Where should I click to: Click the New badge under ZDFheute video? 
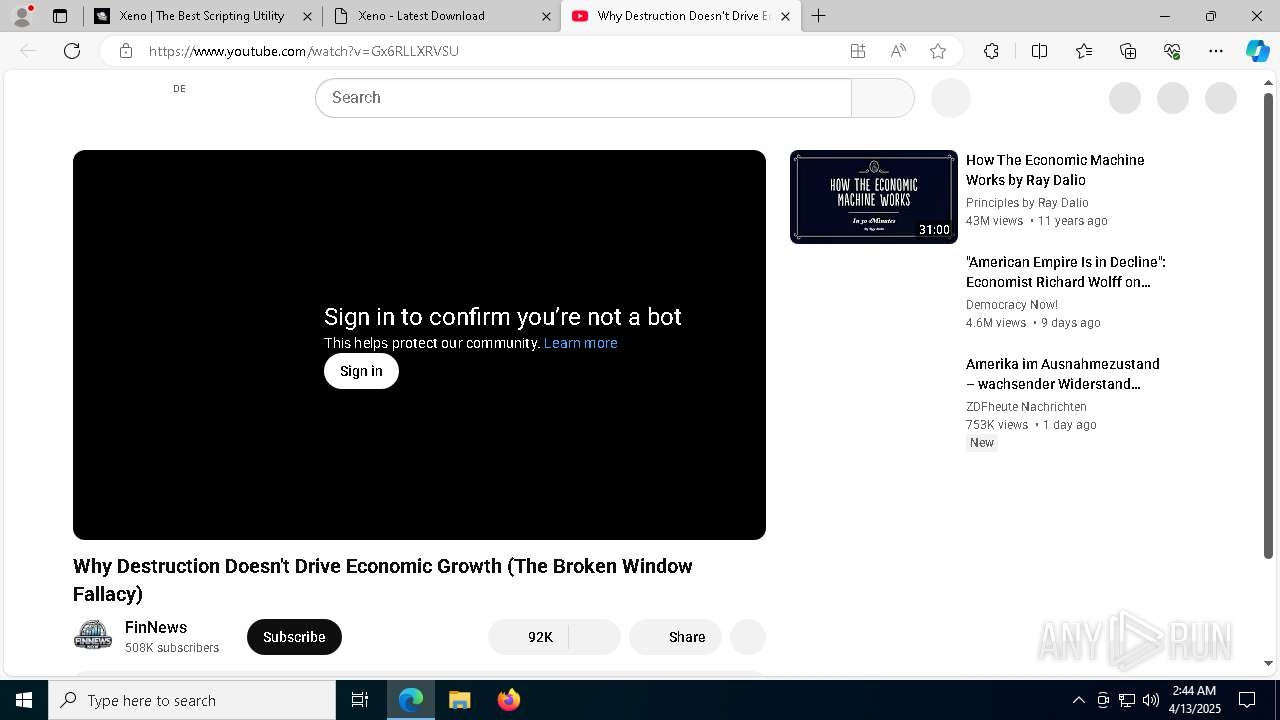click(982, 443)
